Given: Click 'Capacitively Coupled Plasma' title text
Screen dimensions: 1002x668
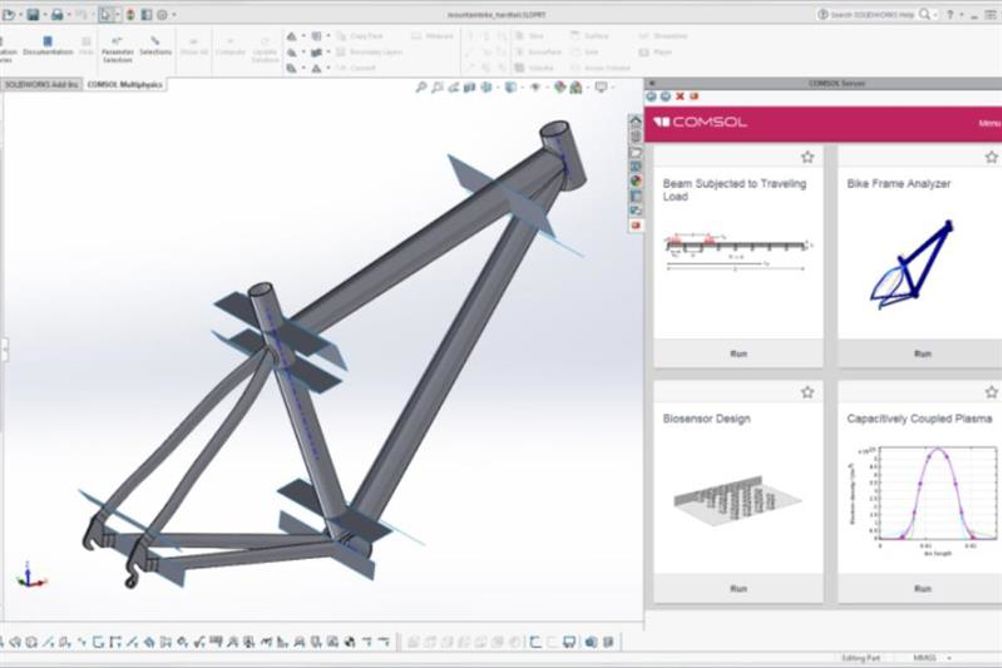Looking at the screenshot, I should 919,419.
